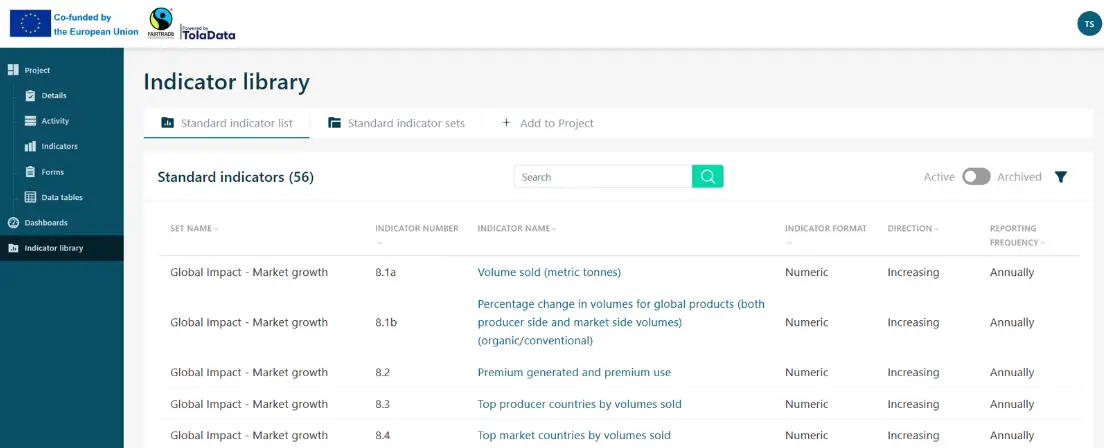Open Premium generated and premium use link

pyautogui.click(x=574, y=372)
